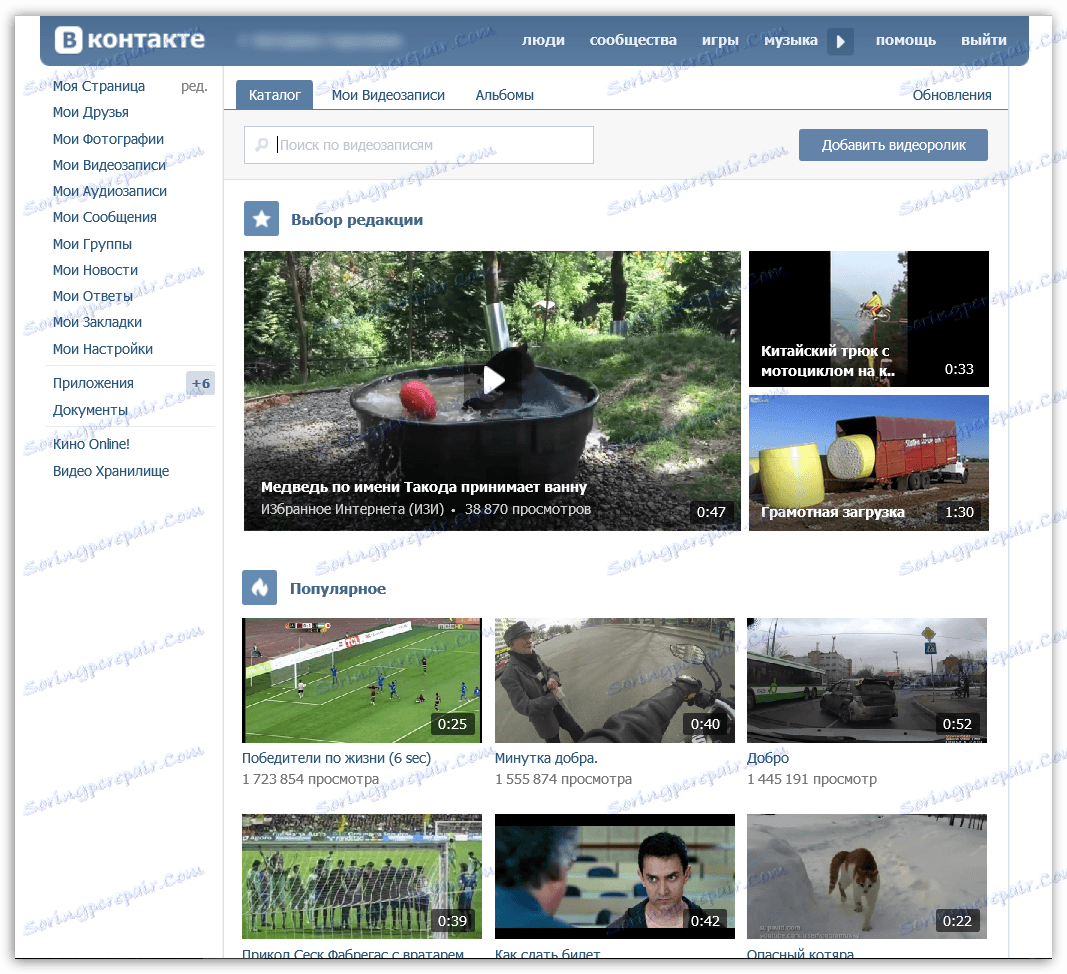Open the помощь header link

click(x=906, y=40)
